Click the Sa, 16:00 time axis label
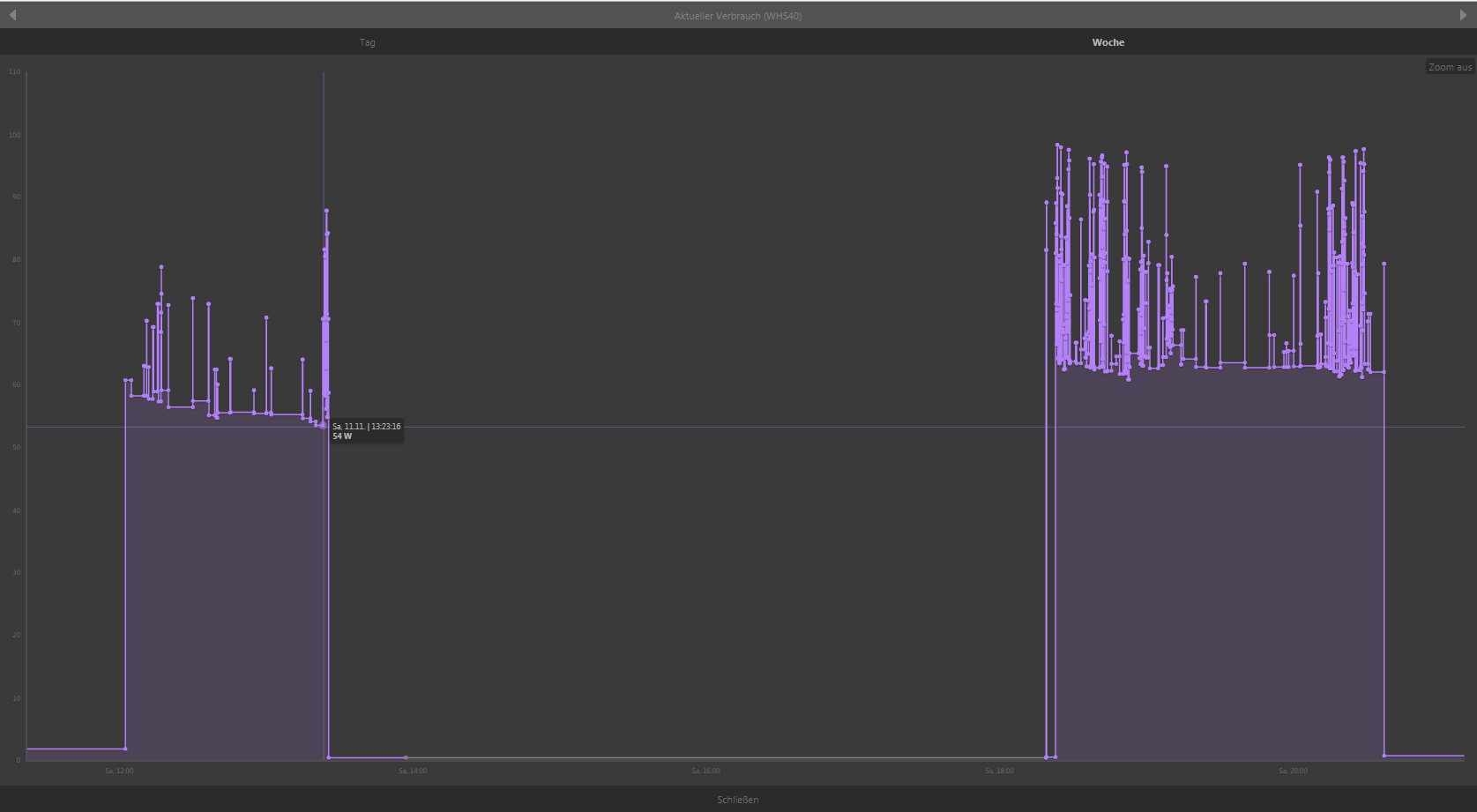The height and width of the screenshot is (812, 1477). click(705, 771)
